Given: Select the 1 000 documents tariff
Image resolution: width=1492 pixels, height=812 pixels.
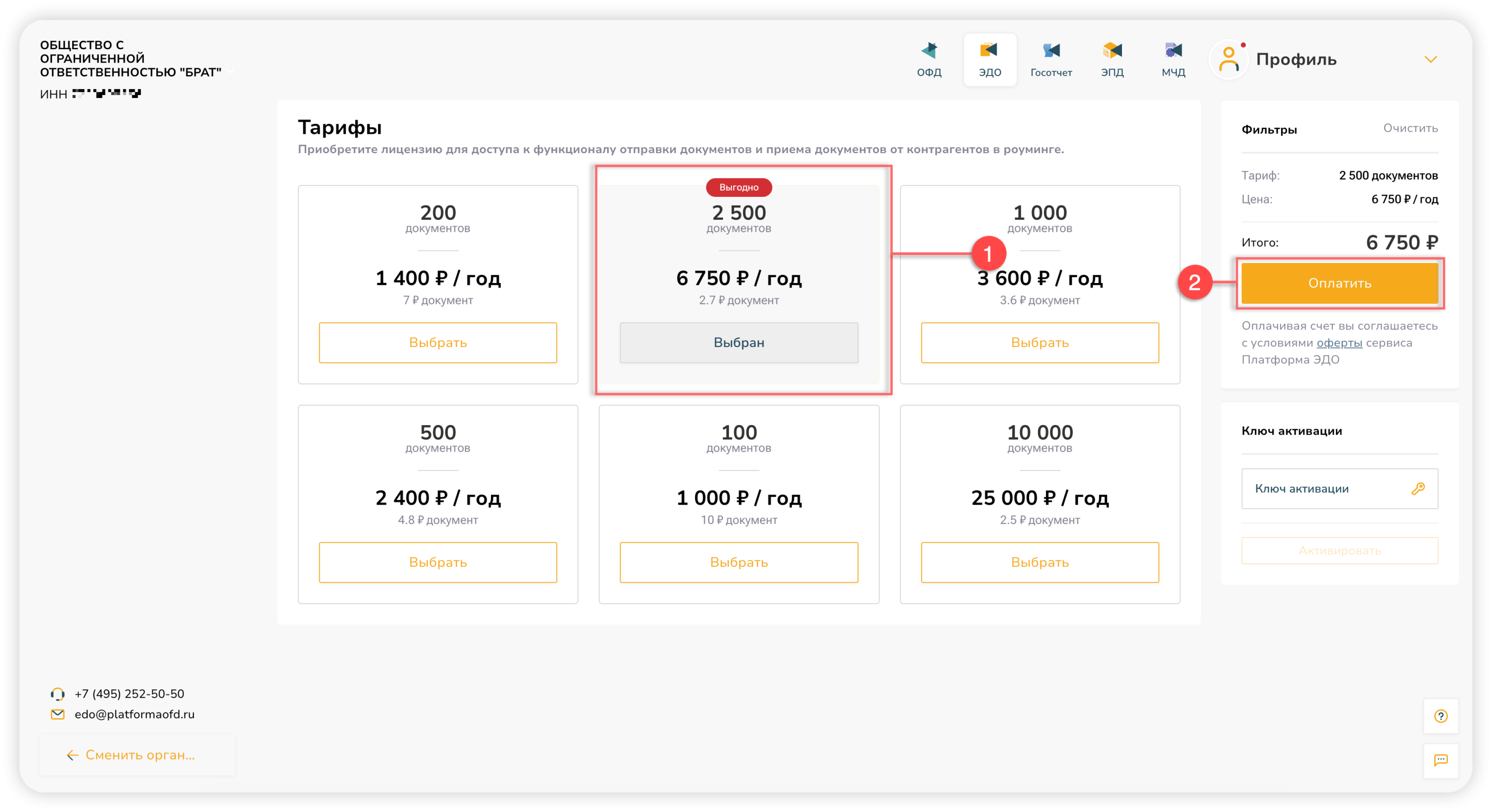Looking at the screenshot, I should (1039, 342).
